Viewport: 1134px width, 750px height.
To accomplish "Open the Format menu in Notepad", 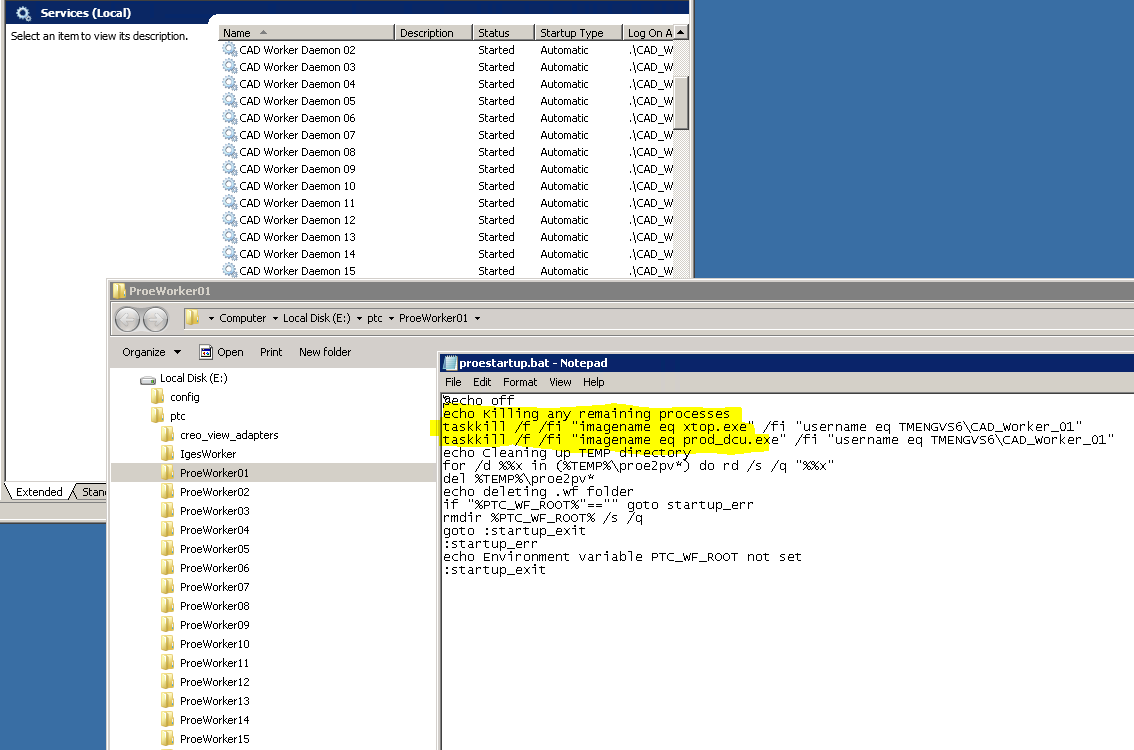I will click(520, 382).
